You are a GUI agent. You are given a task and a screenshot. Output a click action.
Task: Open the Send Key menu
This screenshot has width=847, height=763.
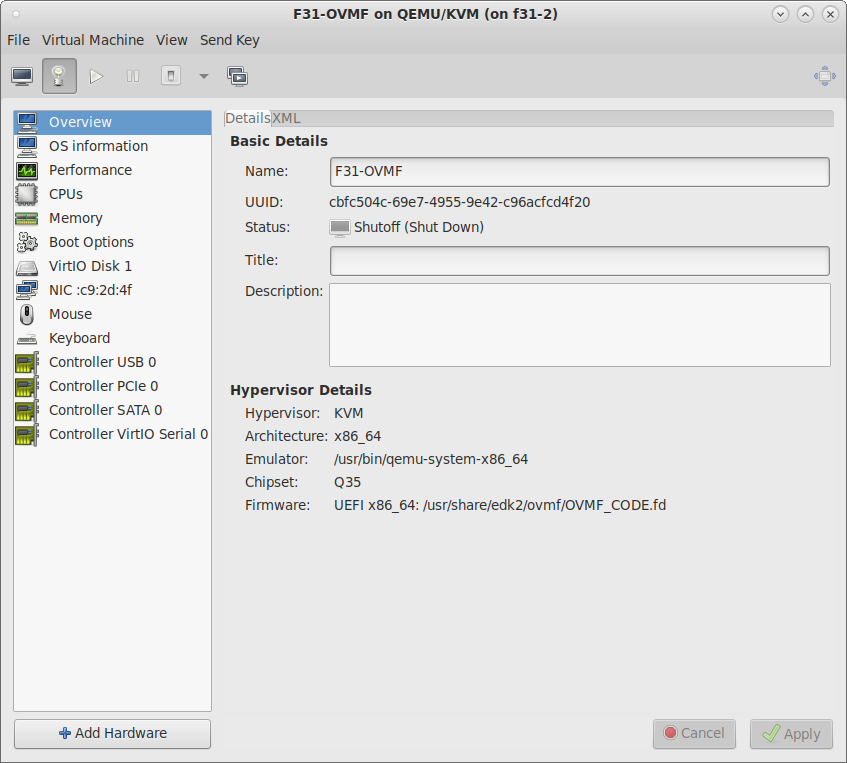229,40
